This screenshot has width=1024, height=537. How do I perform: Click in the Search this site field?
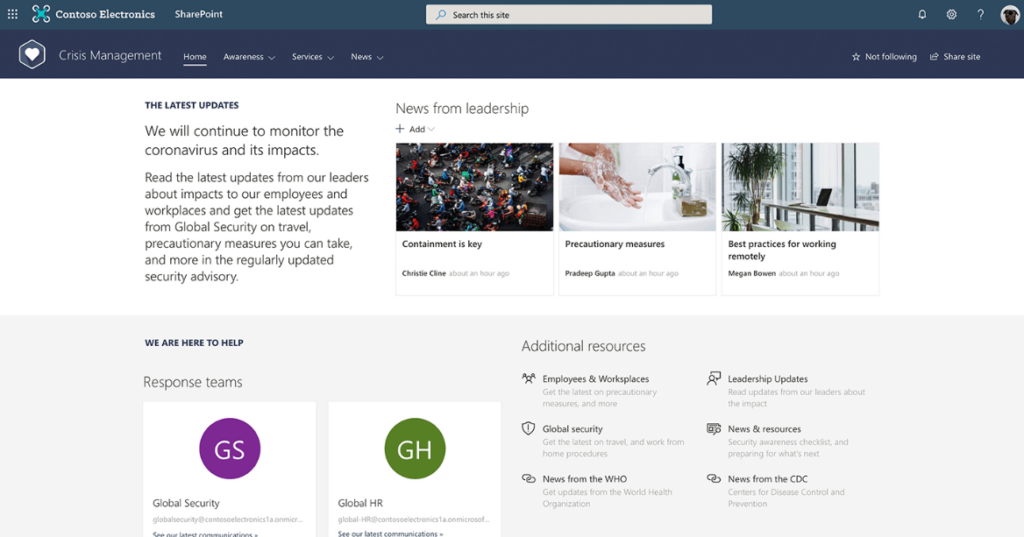click(569, 14)
